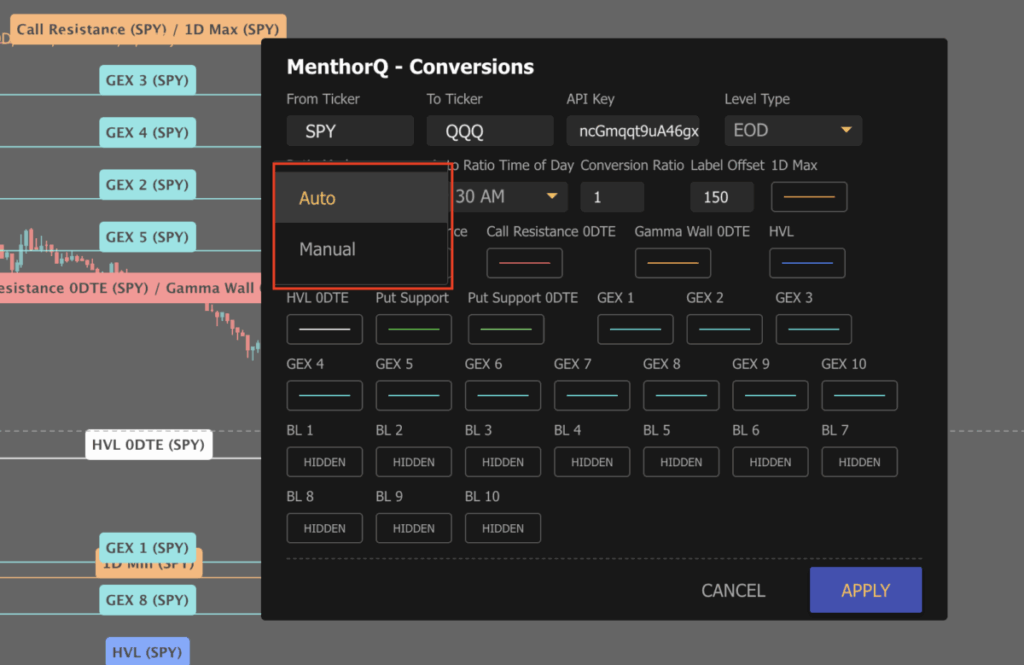Change the Gamma Wall 0DTE line color
Image resolution: width=1024 pixels, height=665 pixels.
click(x=672, y=263)
